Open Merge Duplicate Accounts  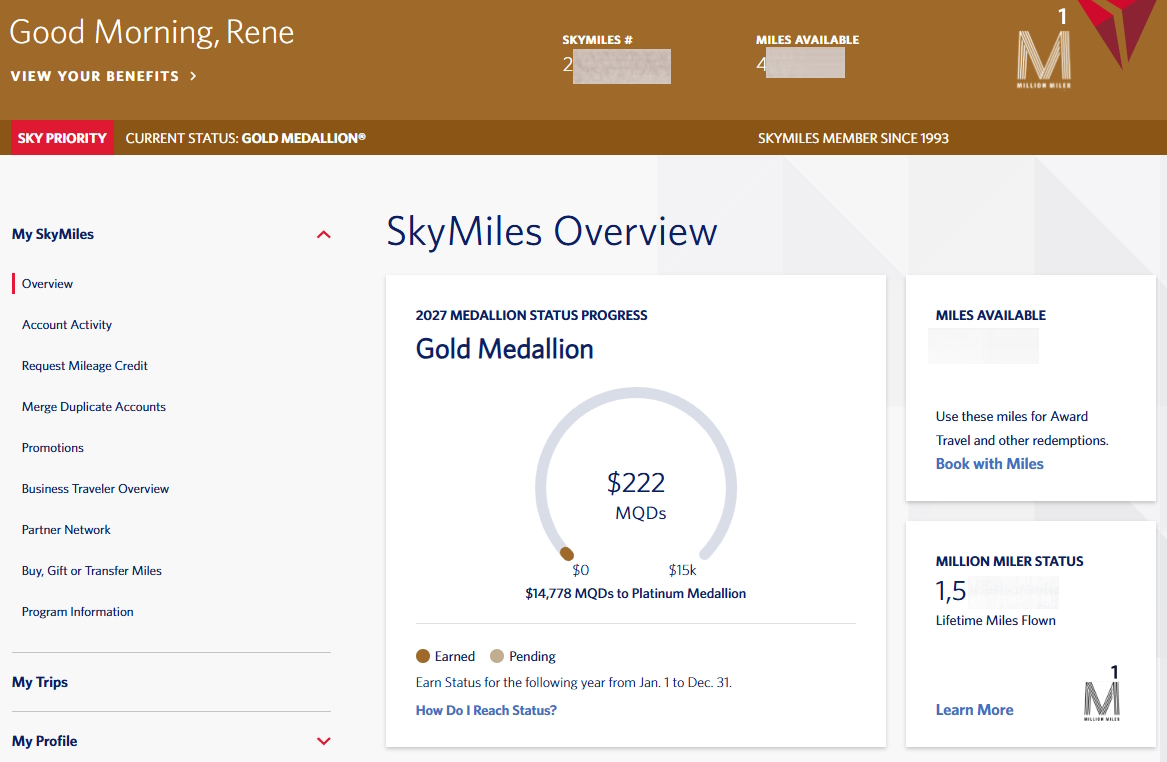pos(94,406)
